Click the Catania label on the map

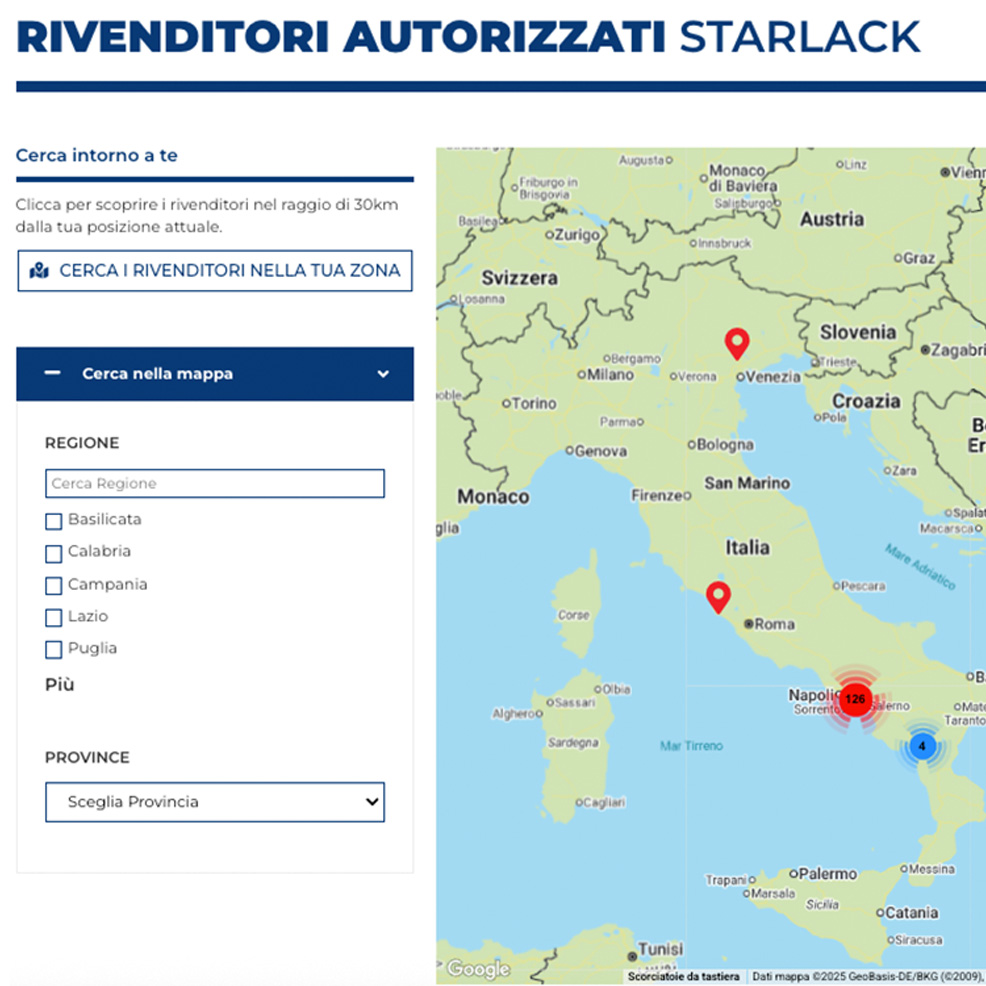[911, 912]
